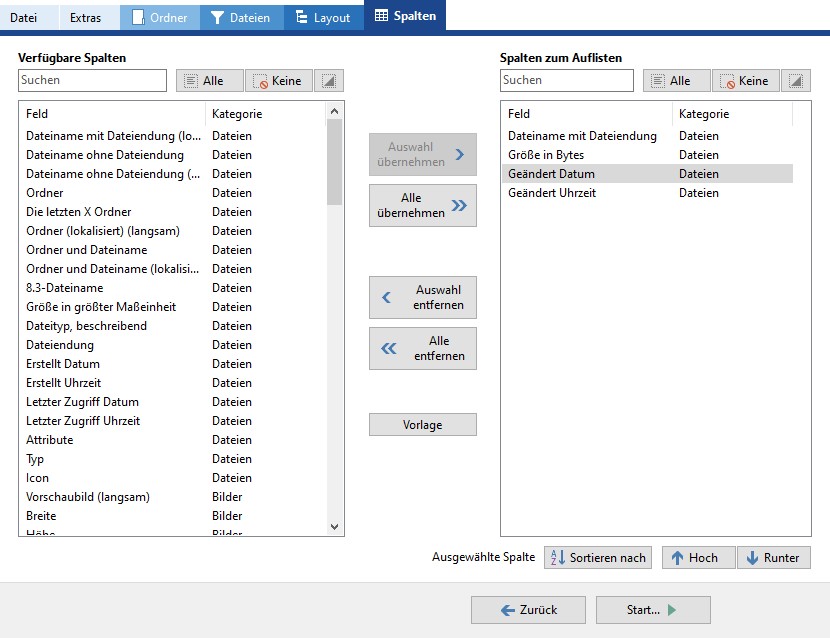Remove selected column via Auswahl entfernen
Image resolution: width=830 pixels, height=638 pixels.
tap(423, 297)
